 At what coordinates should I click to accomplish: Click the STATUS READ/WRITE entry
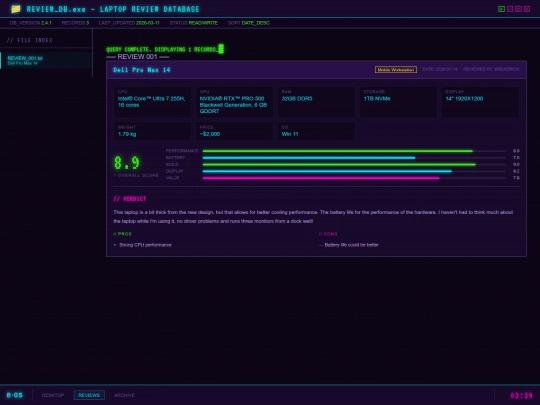coord(194,23)
